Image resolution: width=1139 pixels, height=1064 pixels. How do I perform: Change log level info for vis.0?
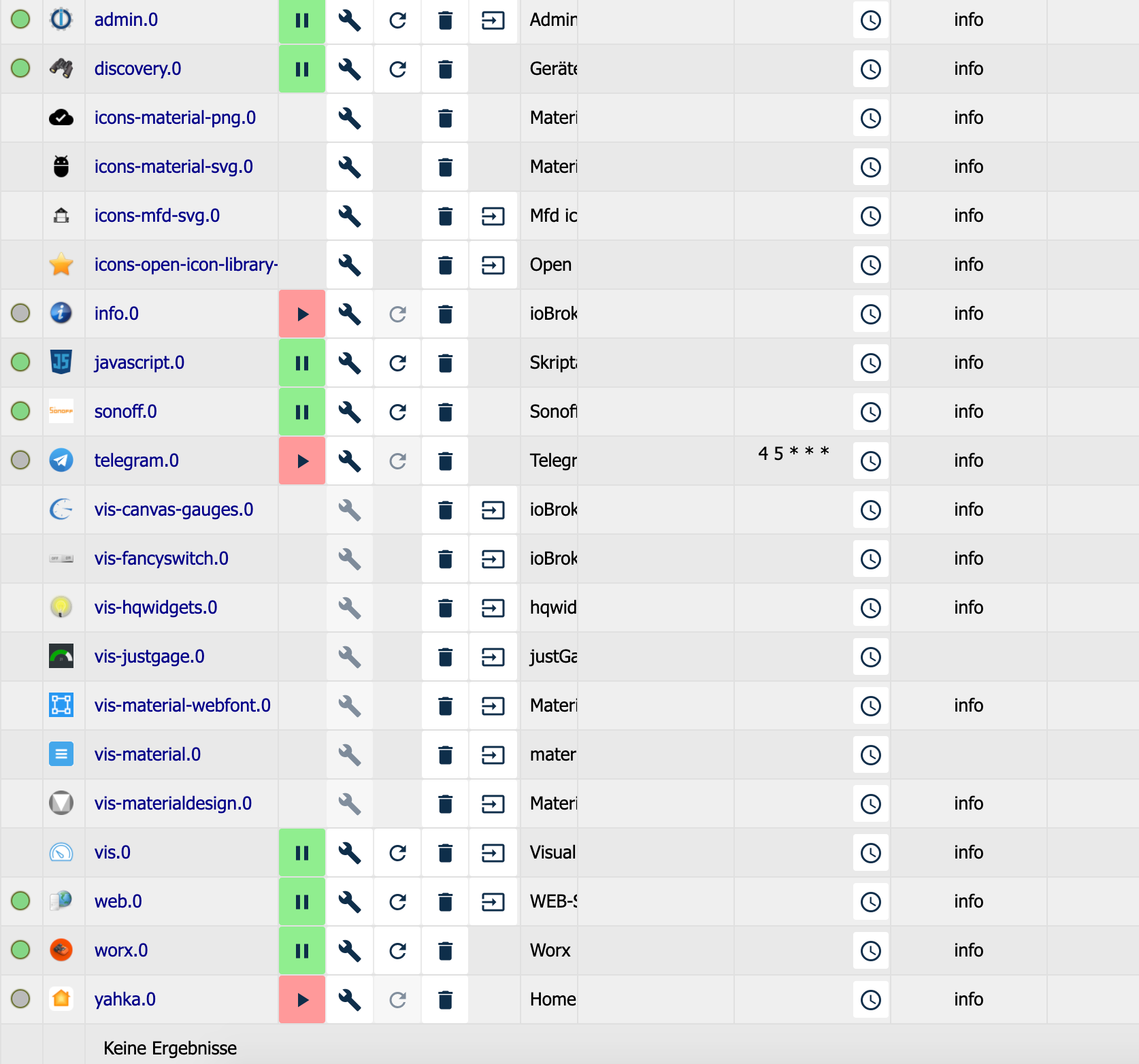(968, 852)
